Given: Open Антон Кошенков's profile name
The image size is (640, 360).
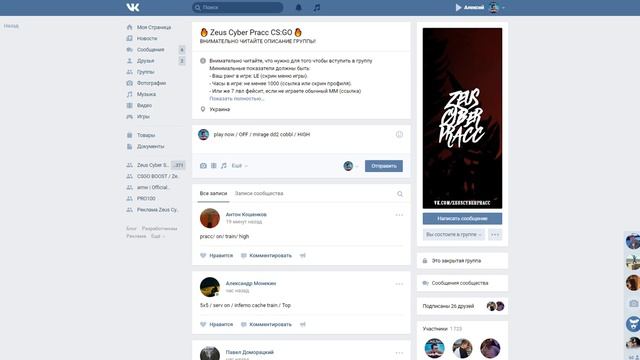Looking at the screenshot, I should [246, 214].
